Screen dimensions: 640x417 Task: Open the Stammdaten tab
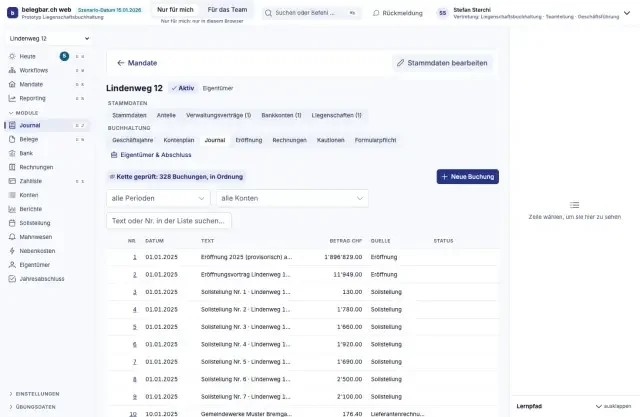129,115
